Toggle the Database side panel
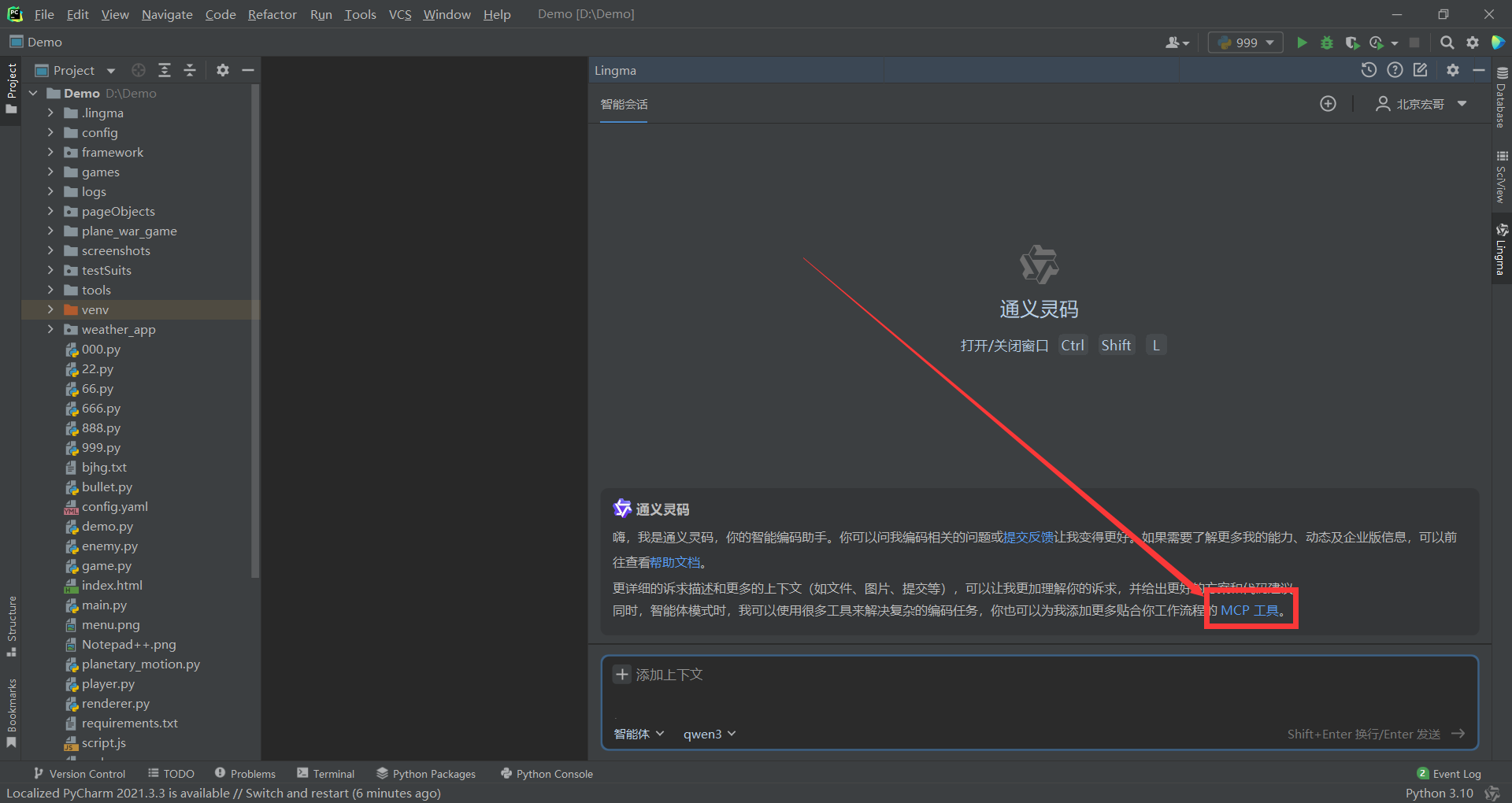 click(x=1502, y=98)
